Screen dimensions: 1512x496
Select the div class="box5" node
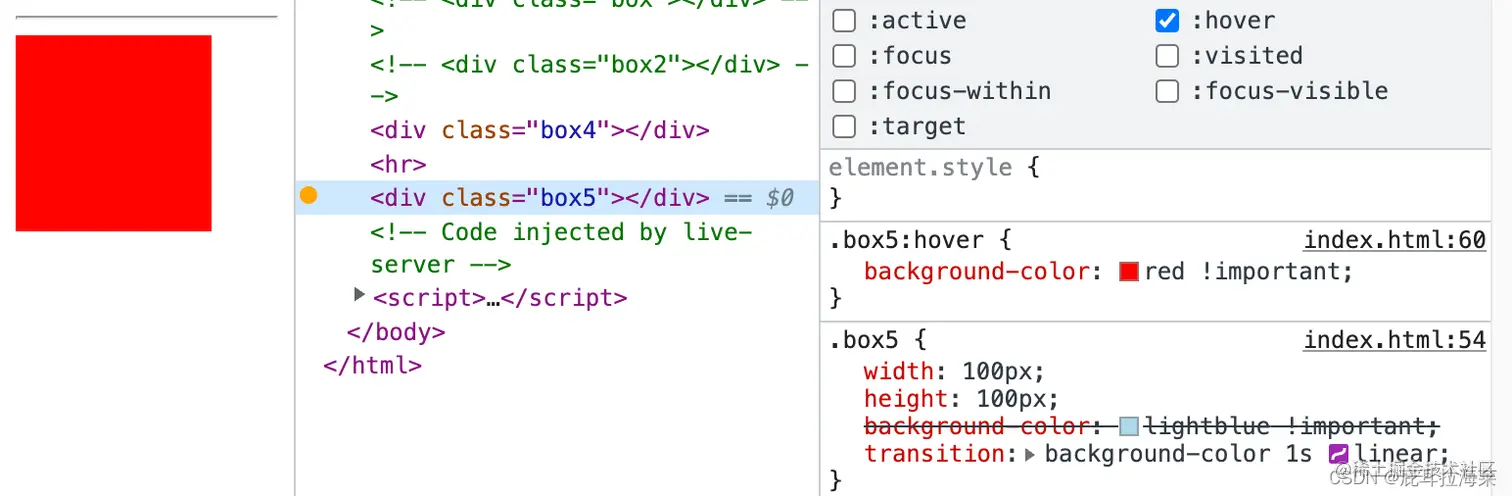click(x=540, y=198)
